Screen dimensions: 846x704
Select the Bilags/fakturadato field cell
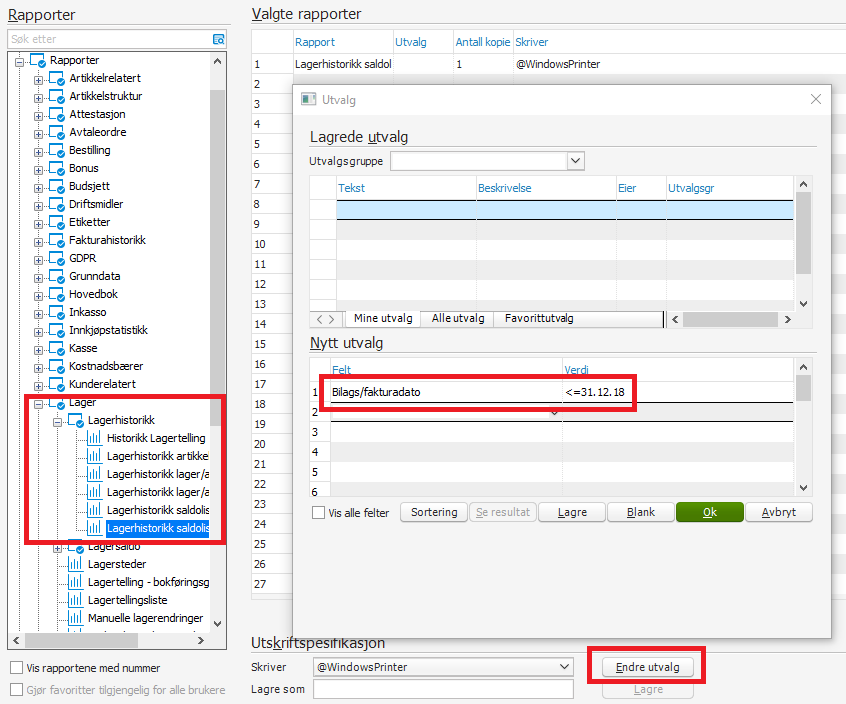(446, 392)
